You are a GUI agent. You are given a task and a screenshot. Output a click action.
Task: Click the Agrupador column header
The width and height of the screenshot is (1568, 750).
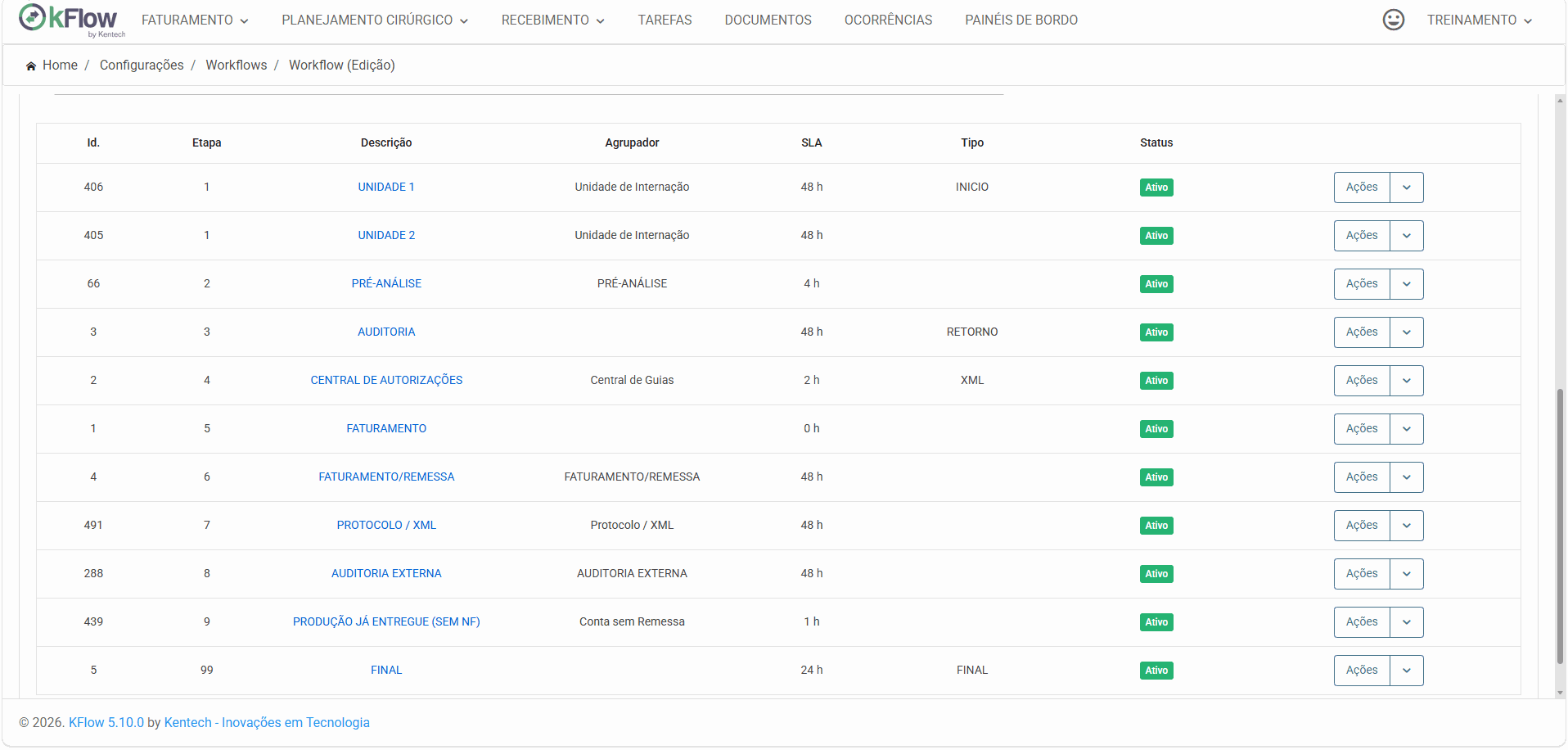(x=632, y=142)
